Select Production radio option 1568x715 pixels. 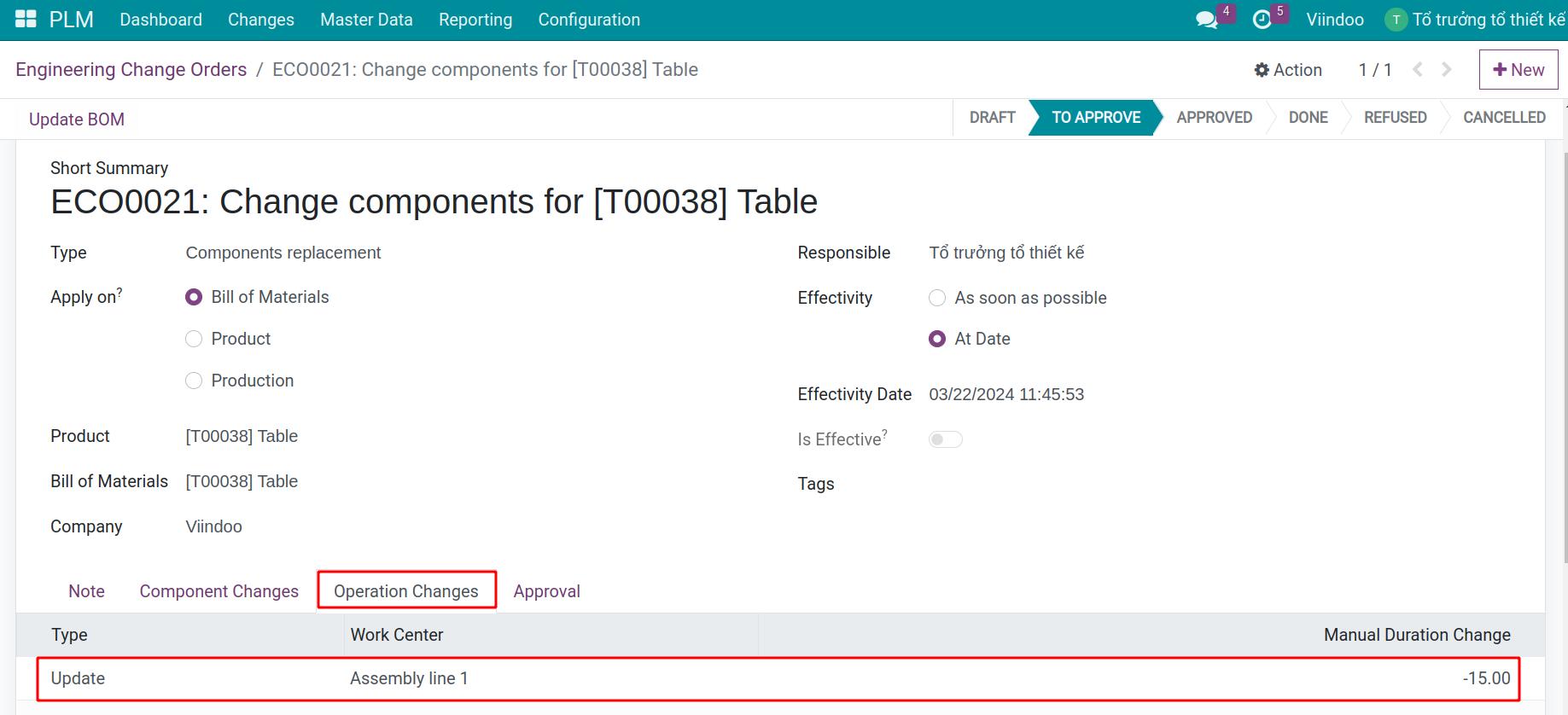pos(194,381)
